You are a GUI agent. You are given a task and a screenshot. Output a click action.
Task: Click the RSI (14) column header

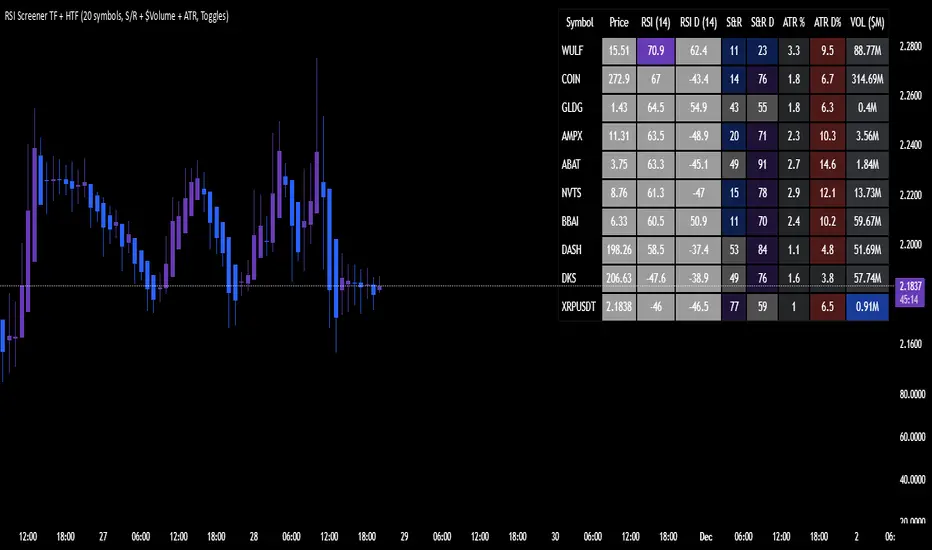tap(656, 23)
